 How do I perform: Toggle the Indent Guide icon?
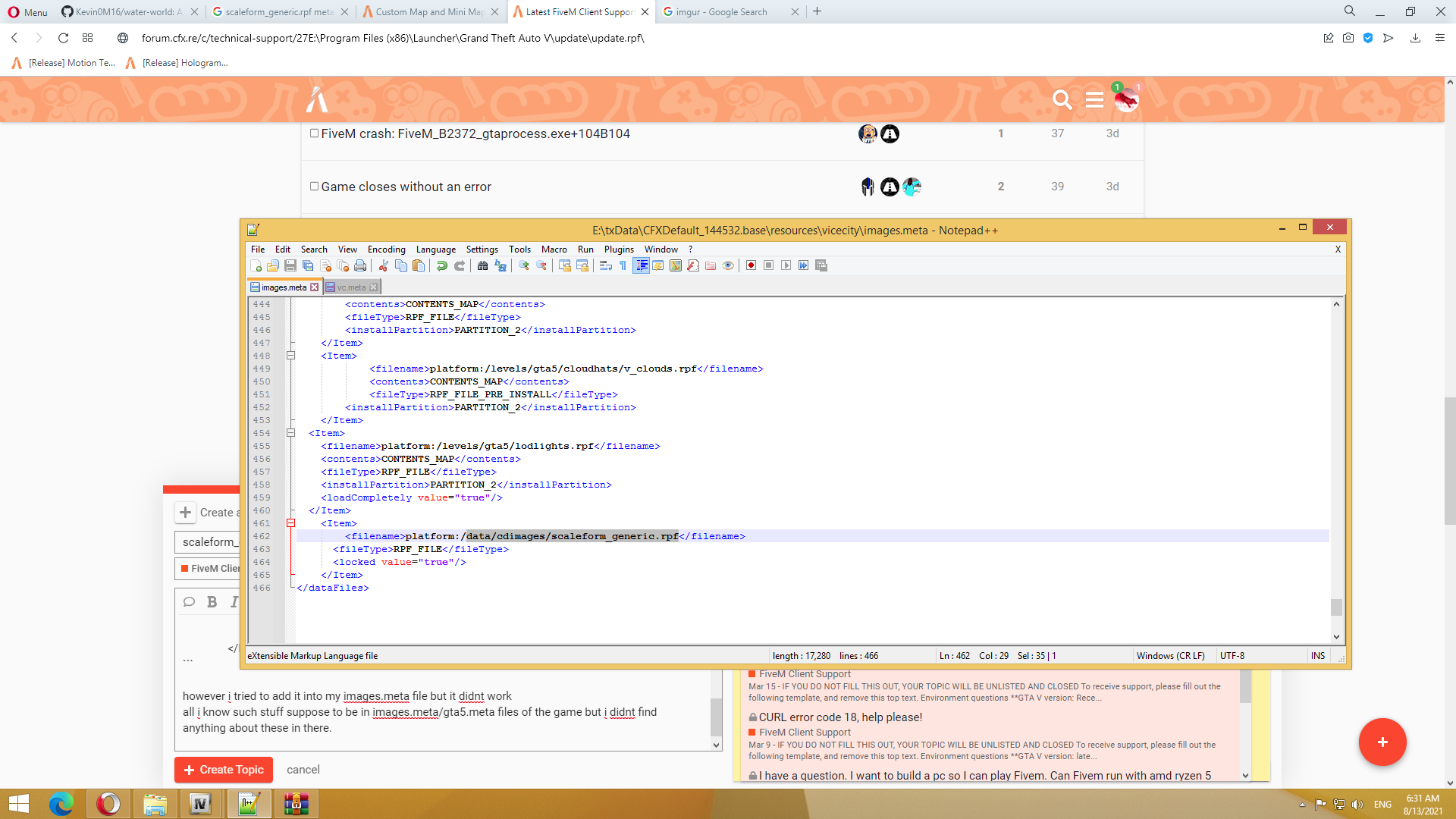641,265
